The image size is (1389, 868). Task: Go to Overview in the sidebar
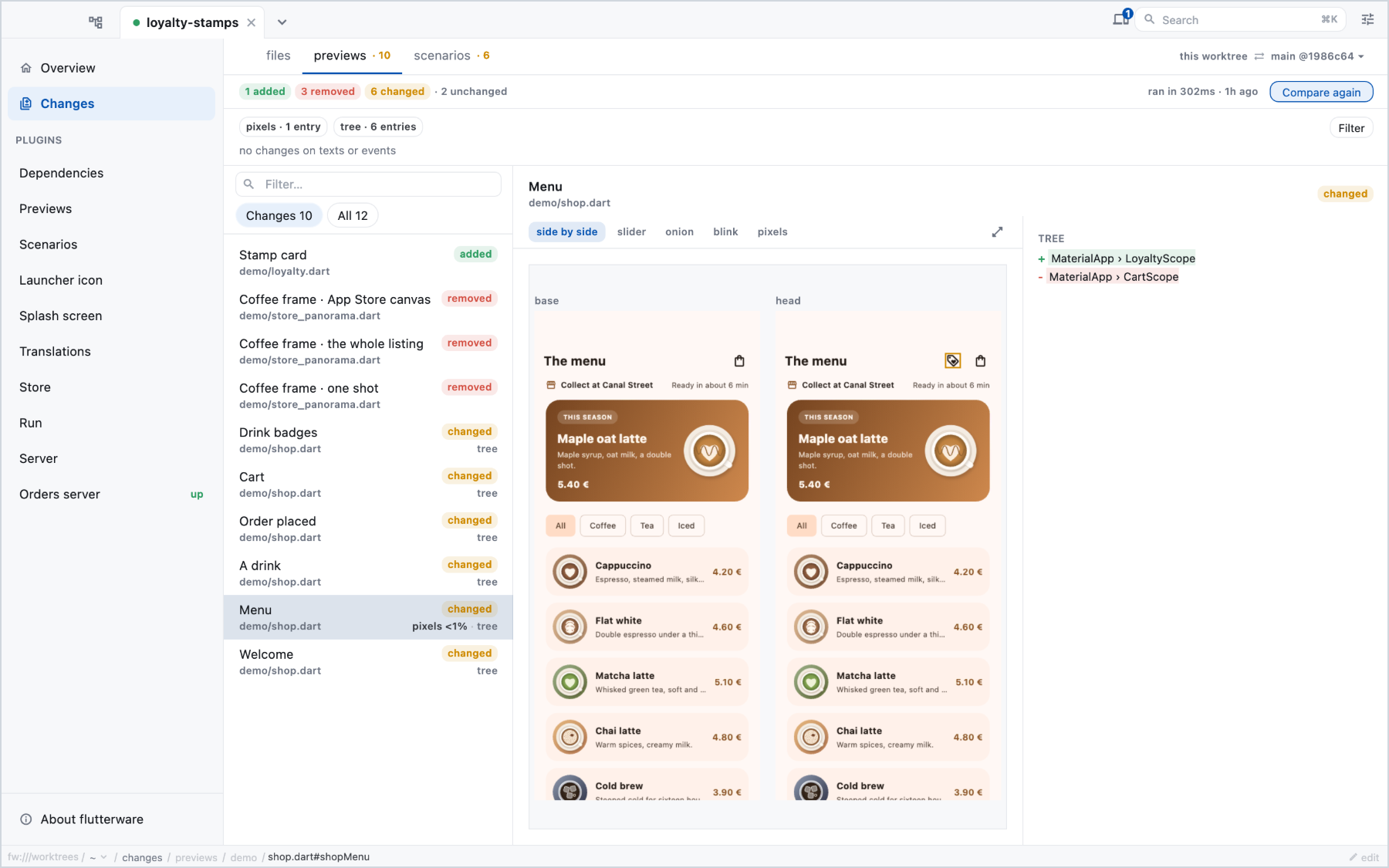[x=112, y=68]
